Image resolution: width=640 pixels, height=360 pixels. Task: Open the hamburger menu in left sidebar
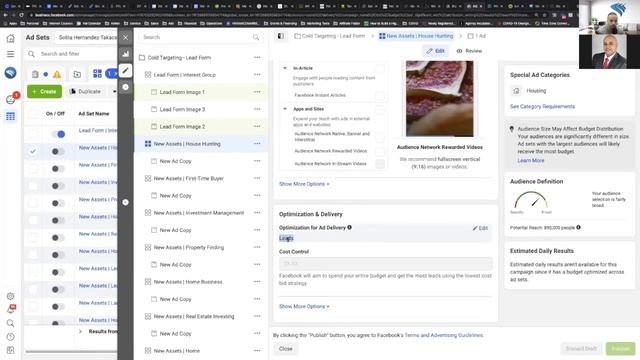(11, 54)
